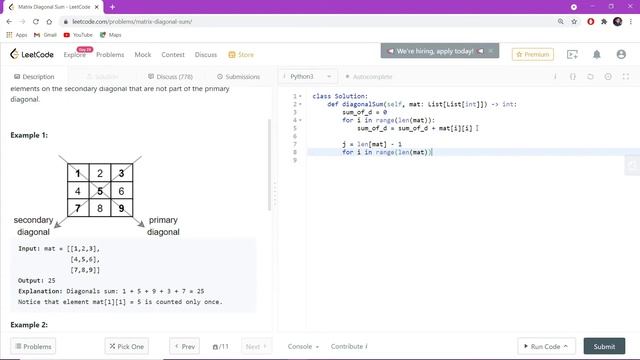Open the LeetCode account avatar menu

621,54
